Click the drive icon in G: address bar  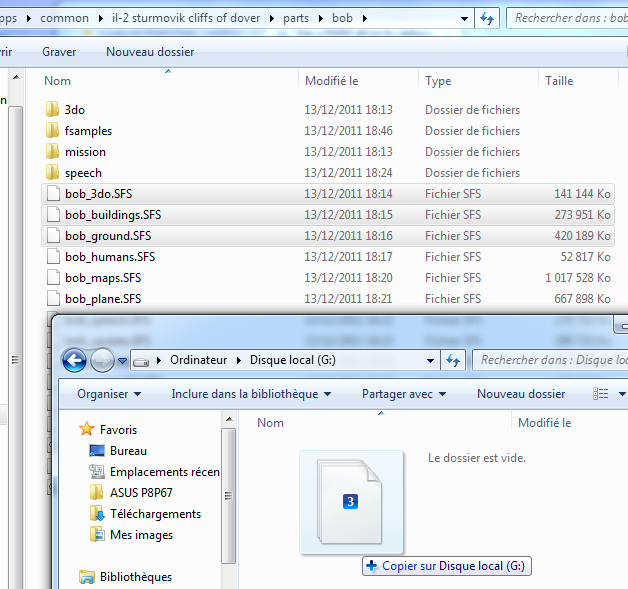(x=141, y=361)
